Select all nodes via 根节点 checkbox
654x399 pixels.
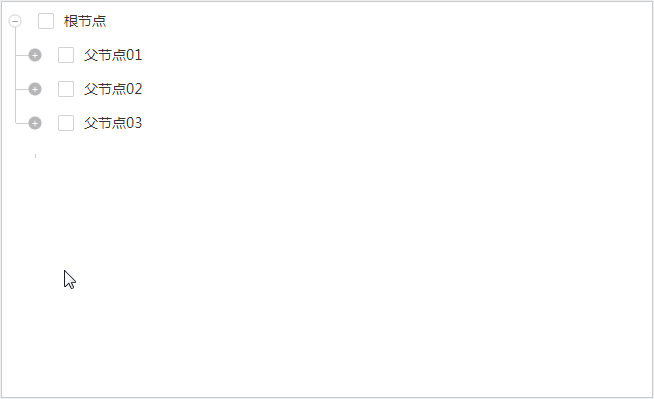46,21
